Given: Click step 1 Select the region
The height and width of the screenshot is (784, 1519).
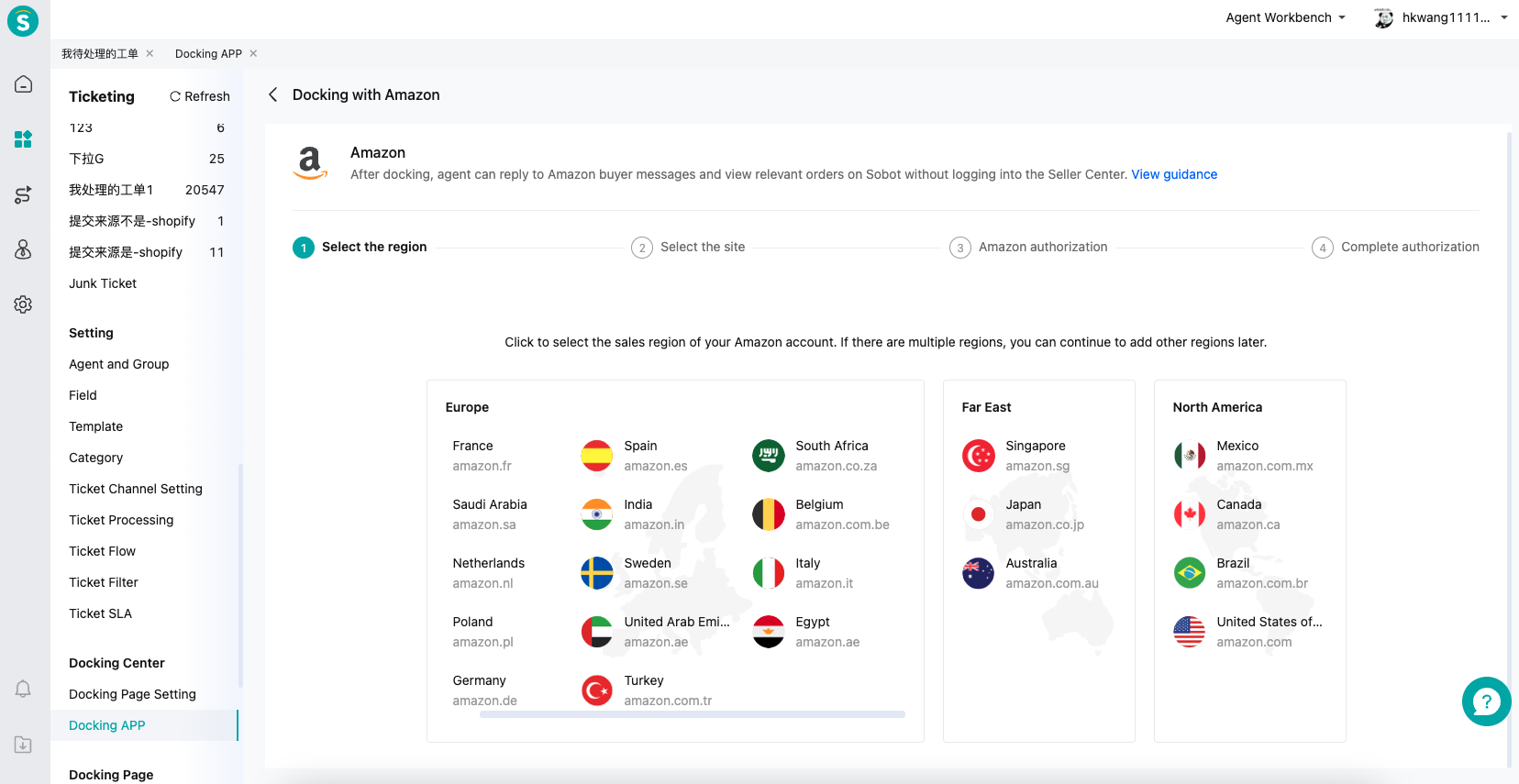Looking at the screenshot, I should [x=360, y=247].
